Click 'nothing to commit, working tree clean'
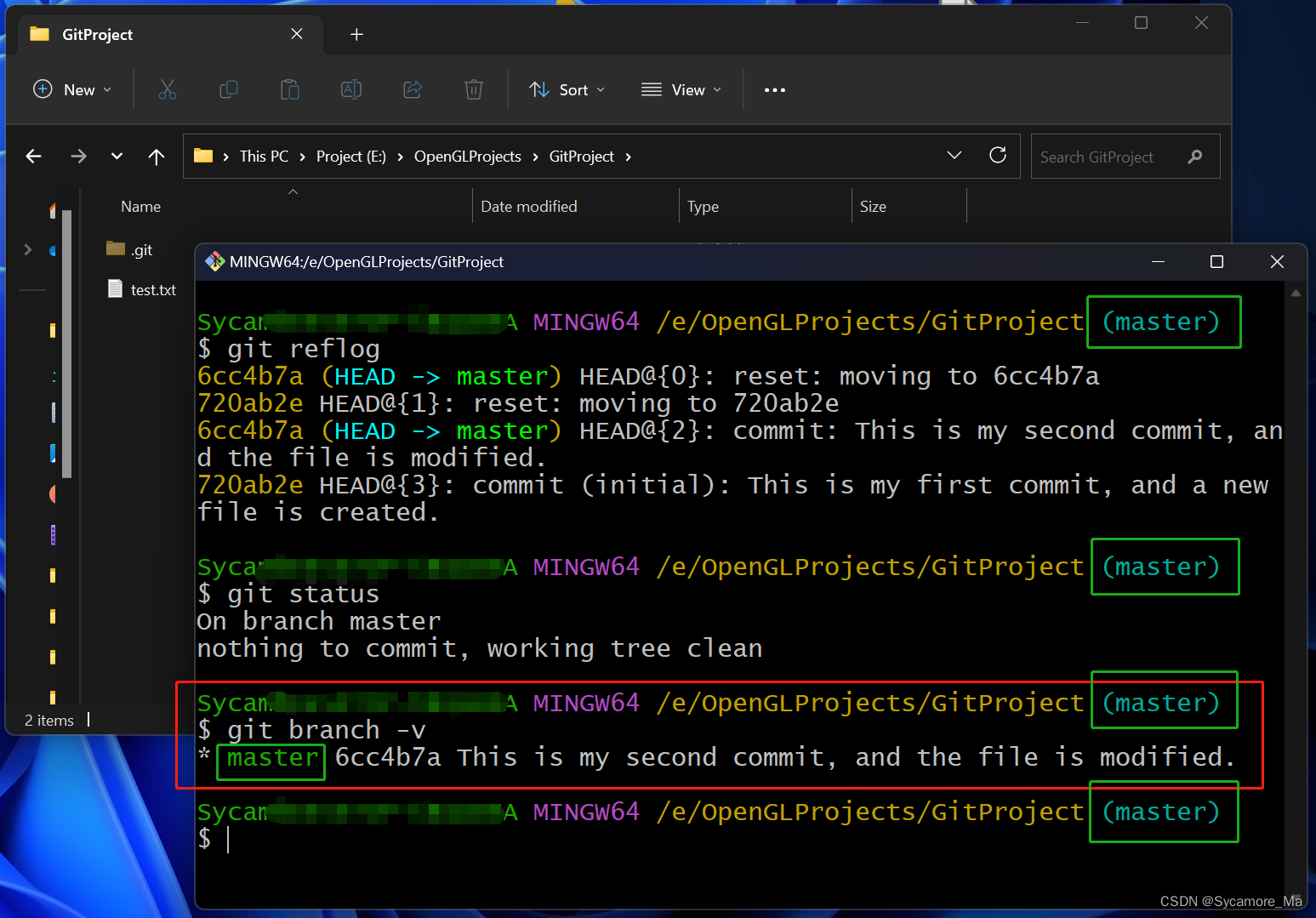 pos(480,648)
